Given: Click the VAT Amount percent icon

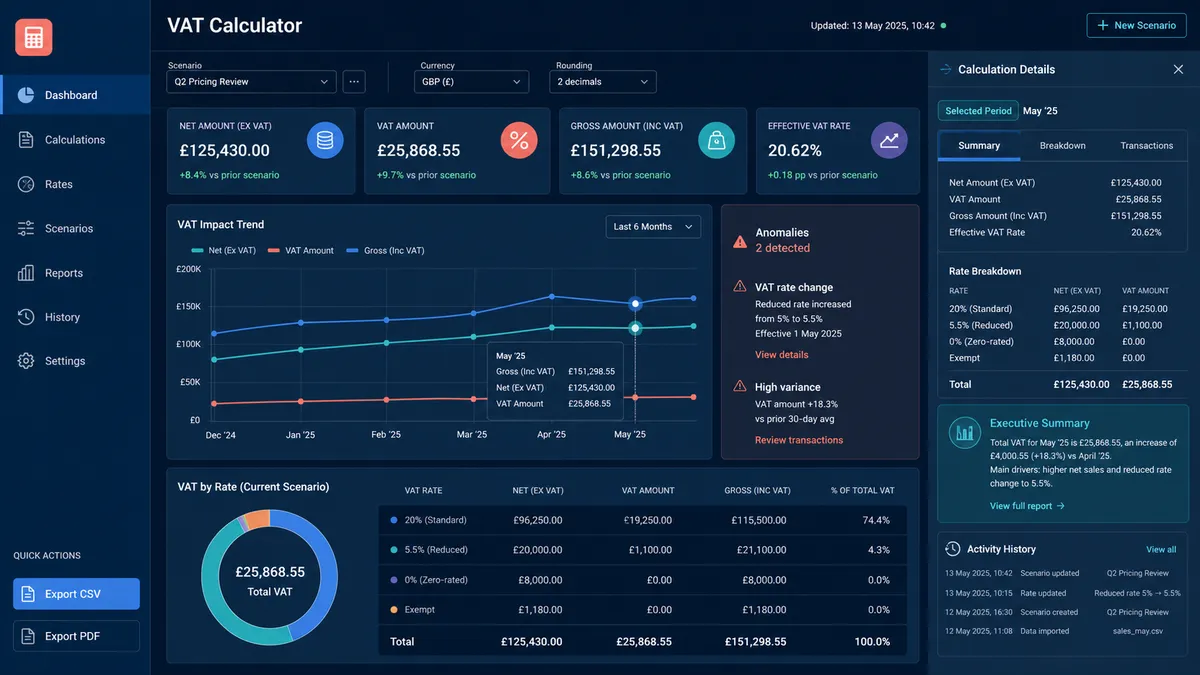Looking at the screenshot, I should [519, 141].
